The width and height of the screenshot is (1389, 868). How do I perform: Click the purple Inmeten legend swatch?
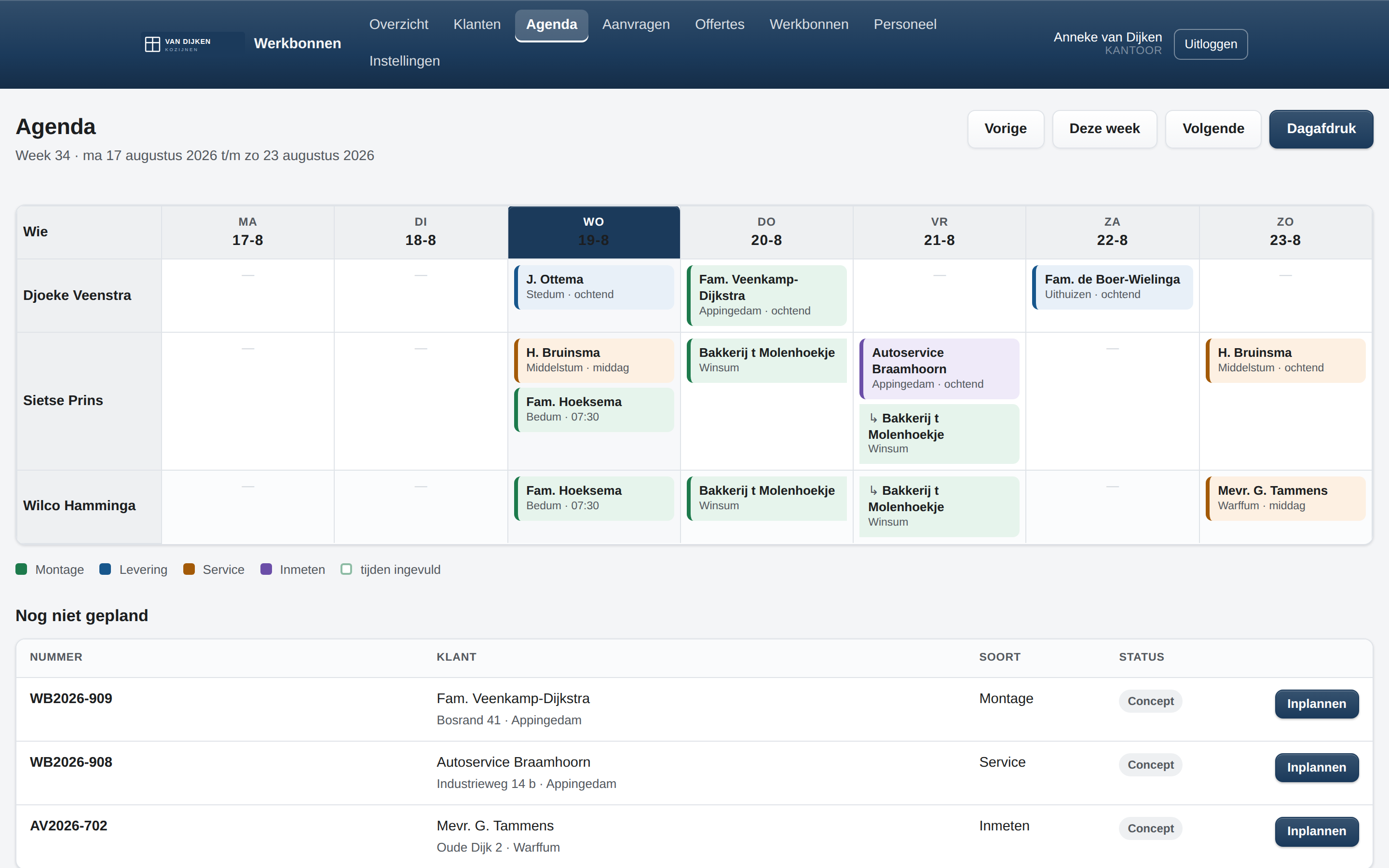click(266, 569)
